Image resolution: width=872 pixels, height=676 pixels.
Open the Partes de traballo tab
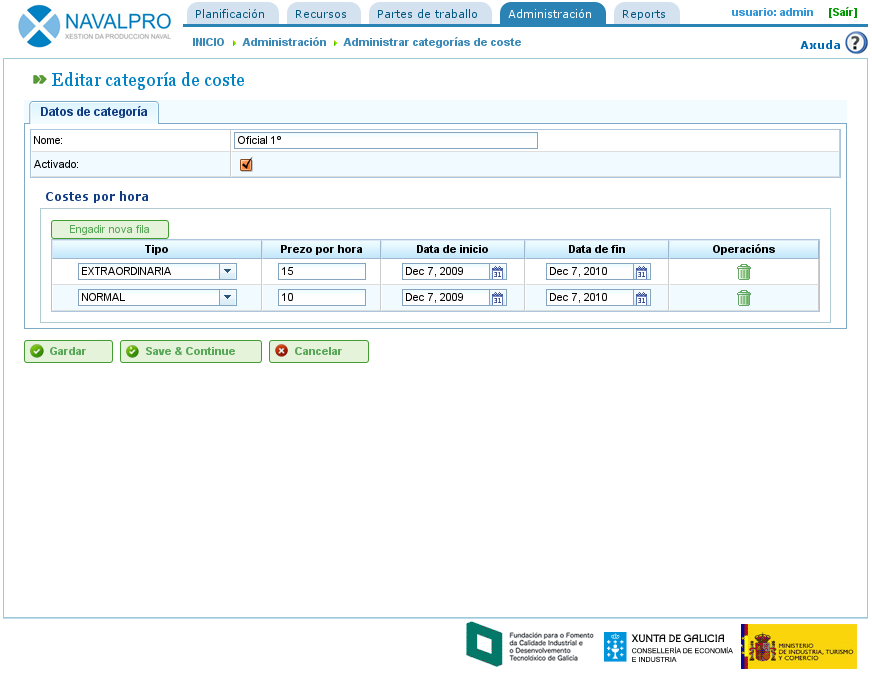pyautogui.click(x=428, y=14)
